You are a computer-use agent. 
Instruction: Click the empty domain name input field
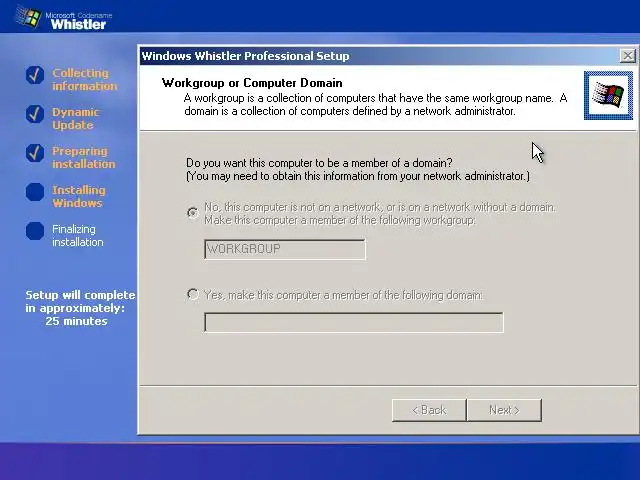354,322
